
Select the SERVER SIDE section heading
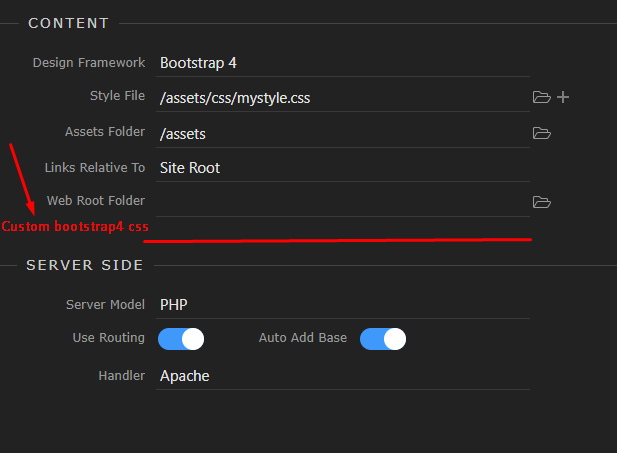pos(85,265)
